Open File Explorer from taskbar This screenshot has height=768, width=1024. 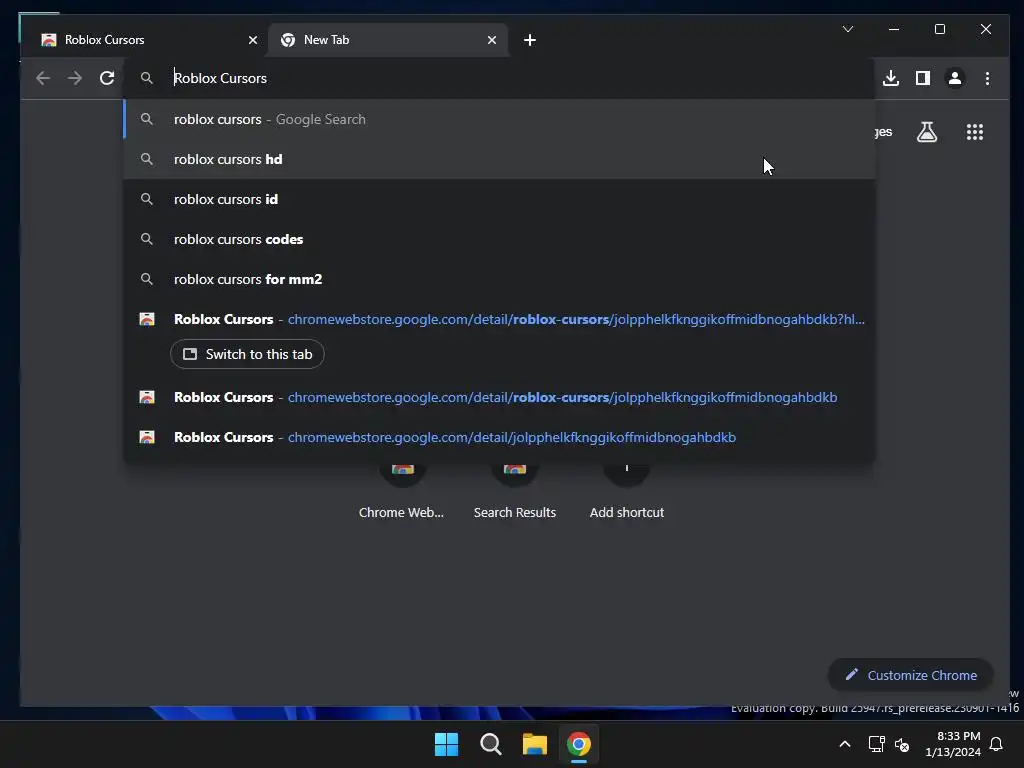[x=534, y=744]
